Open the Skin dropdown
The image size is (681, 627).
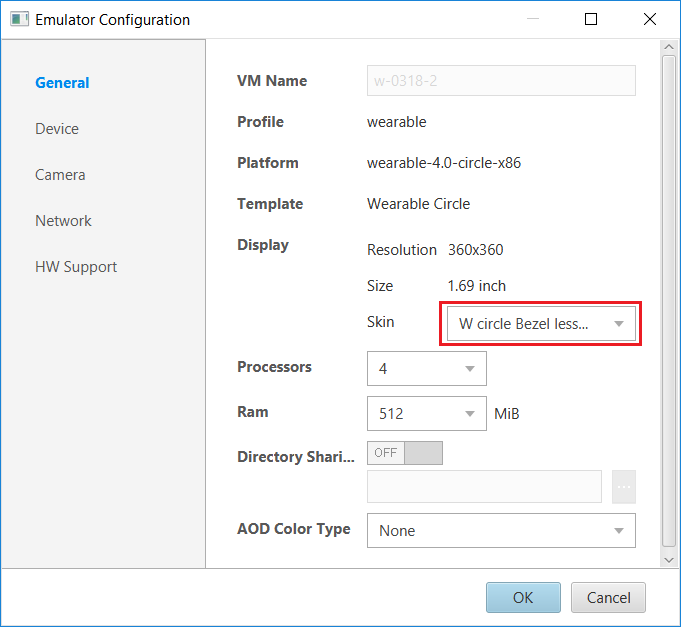[x=541, y=324]
